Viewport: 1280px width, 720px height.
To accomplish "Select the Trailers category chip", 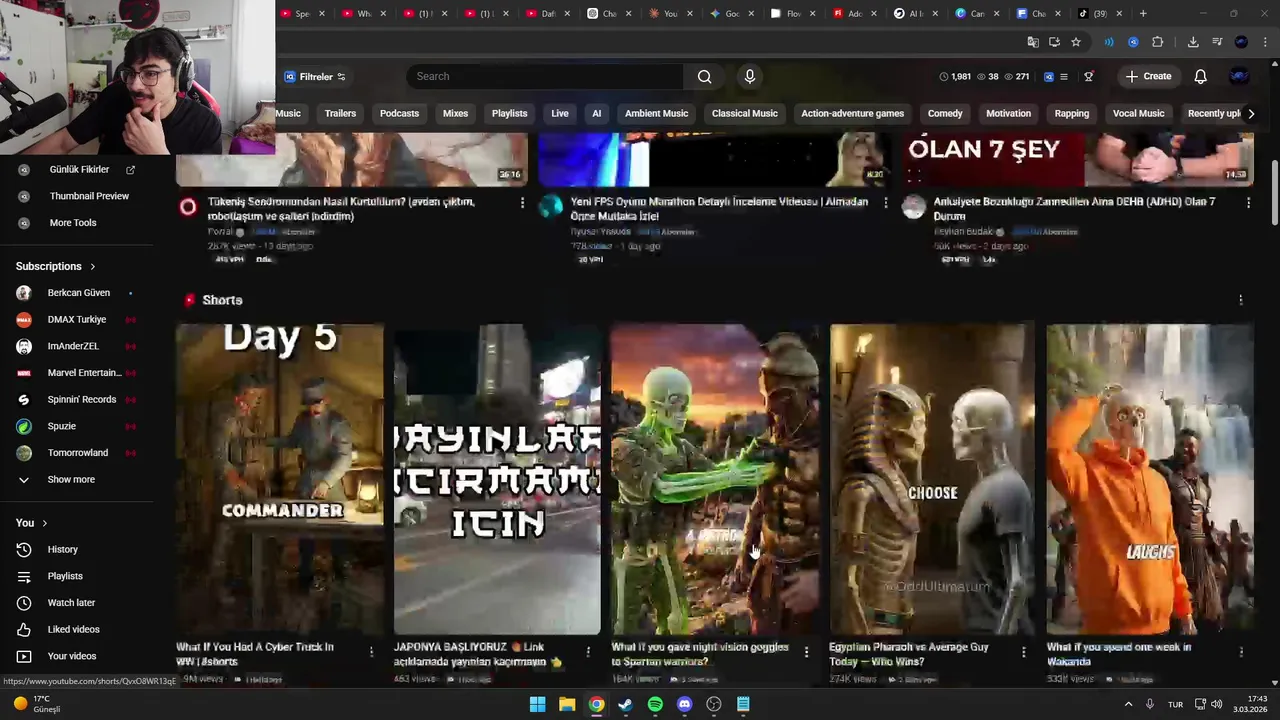I will (x=340, y=113).
